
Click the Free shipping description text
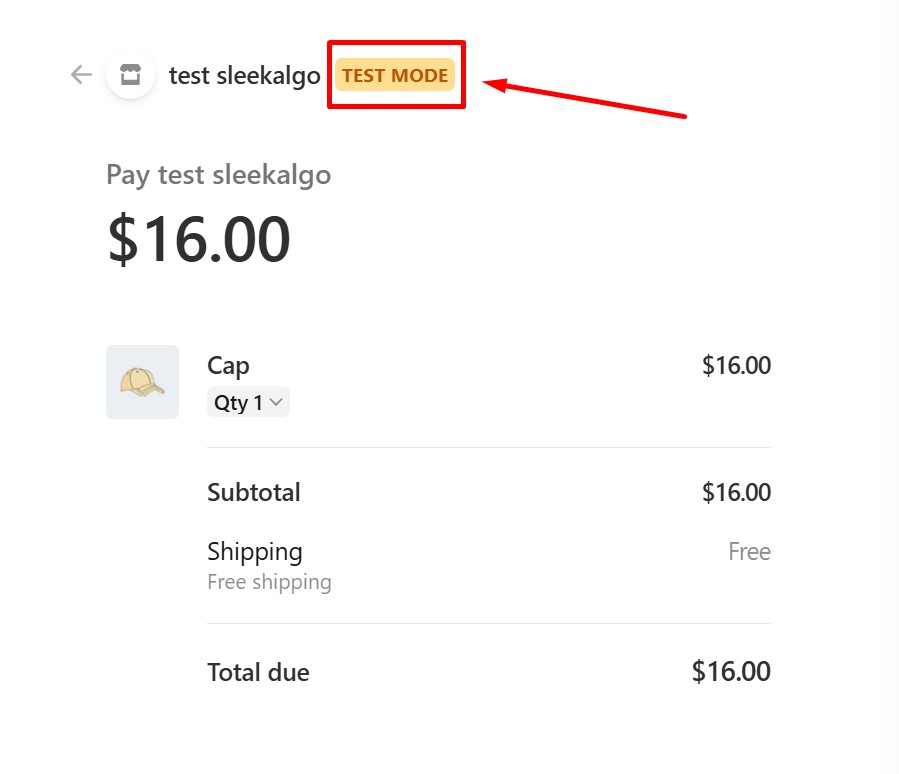coord(269,582)
